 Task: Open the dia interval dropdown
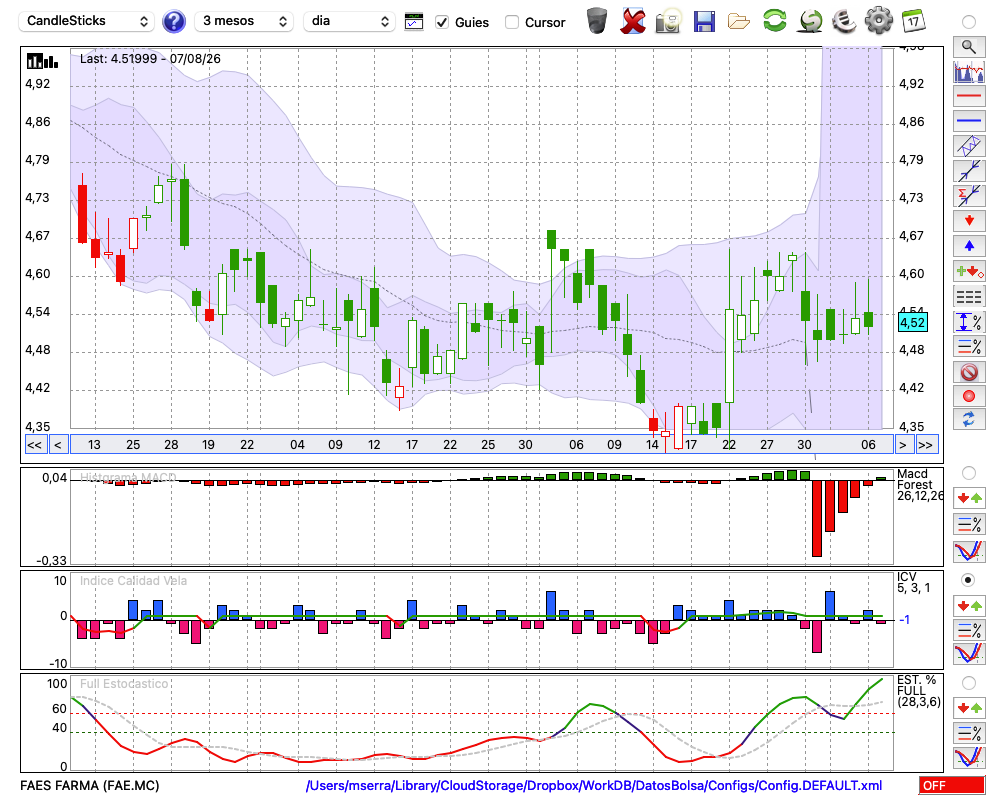click(x=349, y=21)
